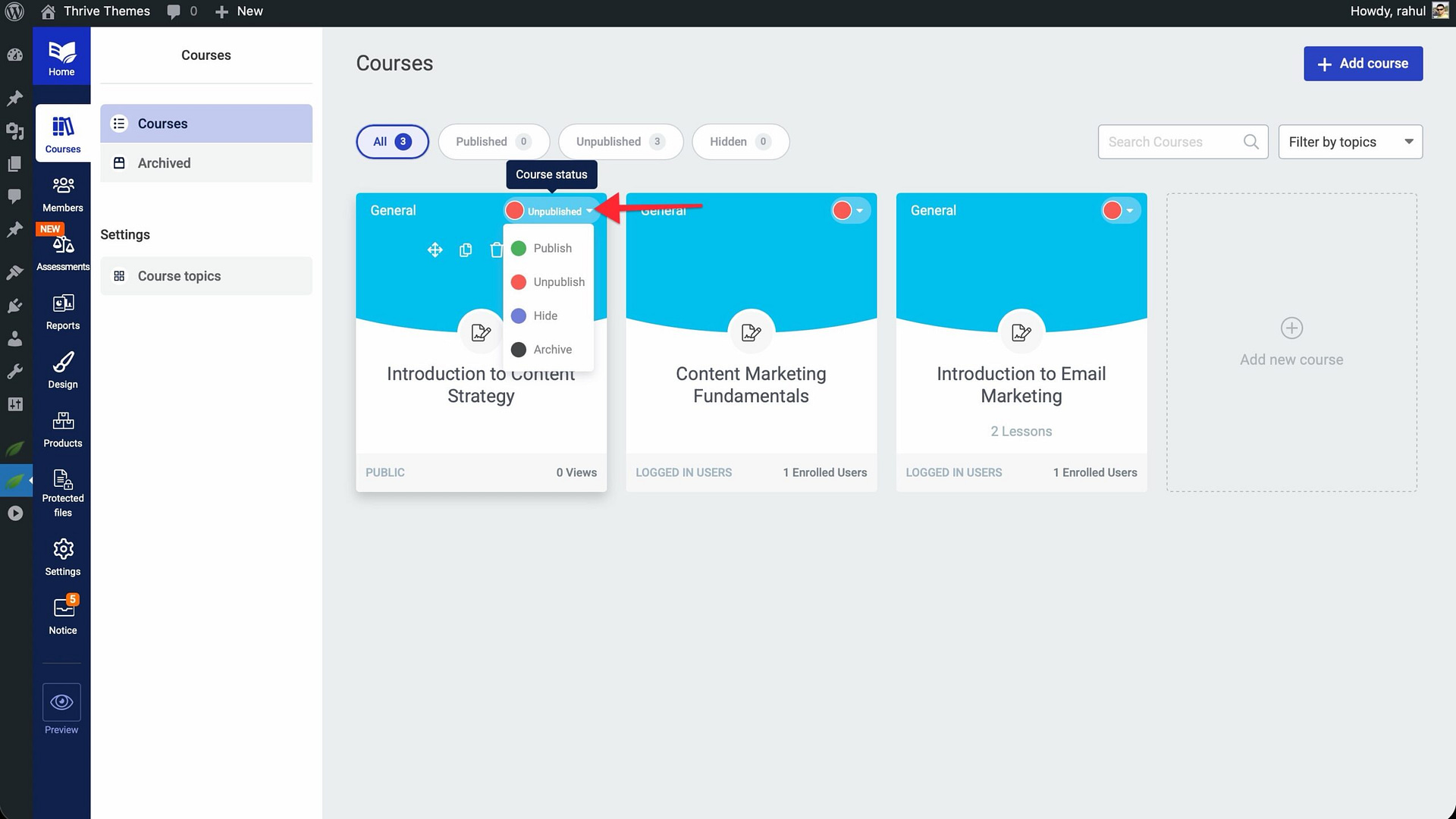The height and width of the screenshot is (819, 1456).
Task: Open the Assessments scales icon
Action: coord(63,244)
